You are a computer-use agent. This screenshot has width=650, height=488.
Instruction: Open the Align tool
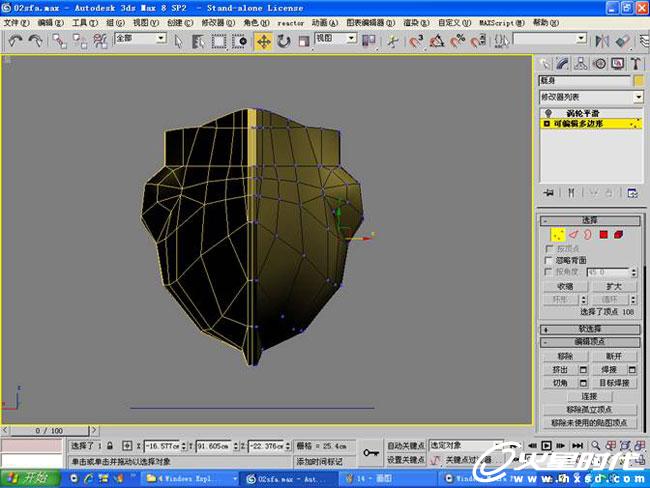click(622, 41)
